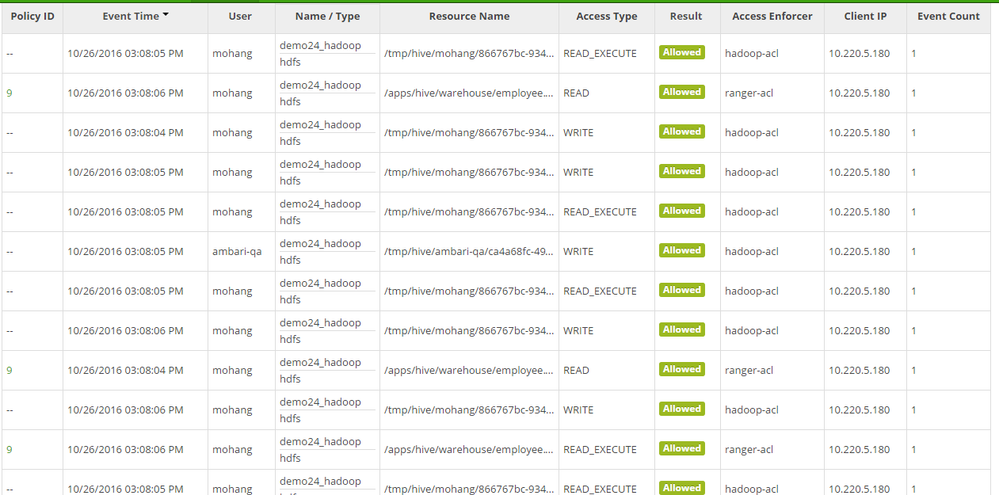
Task: Click mohang user in the WRITE 03:08:04 PM row
Action: (232, 133)
